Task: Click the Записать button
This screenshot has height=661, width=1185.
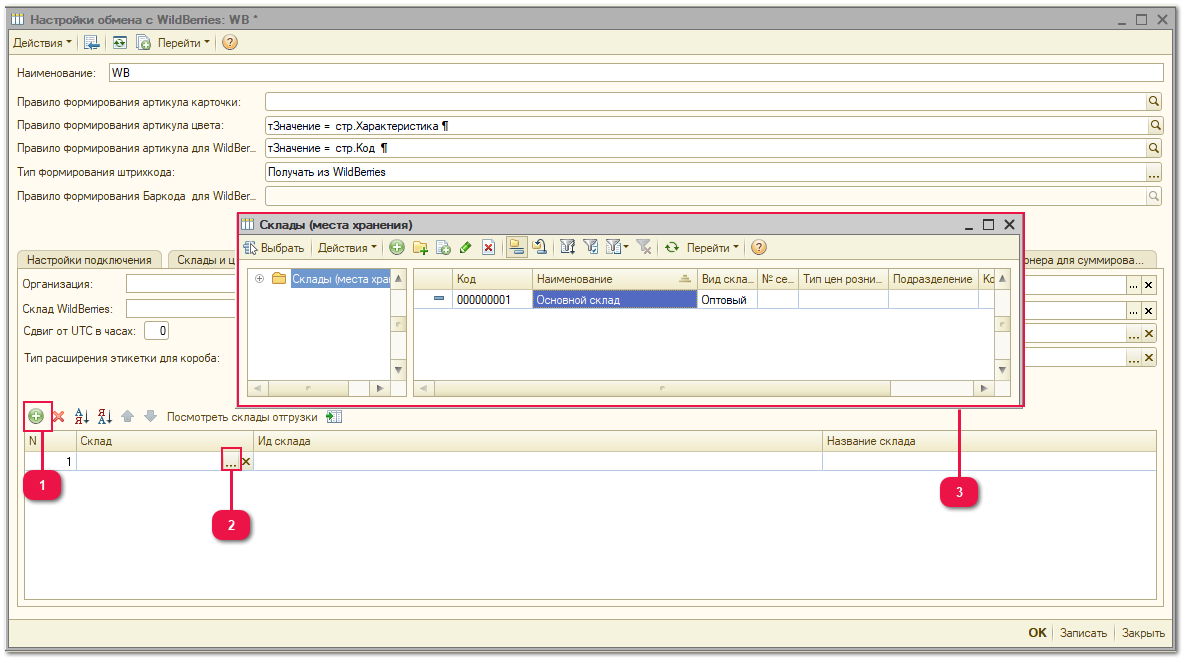Action: coord(1083,633)
